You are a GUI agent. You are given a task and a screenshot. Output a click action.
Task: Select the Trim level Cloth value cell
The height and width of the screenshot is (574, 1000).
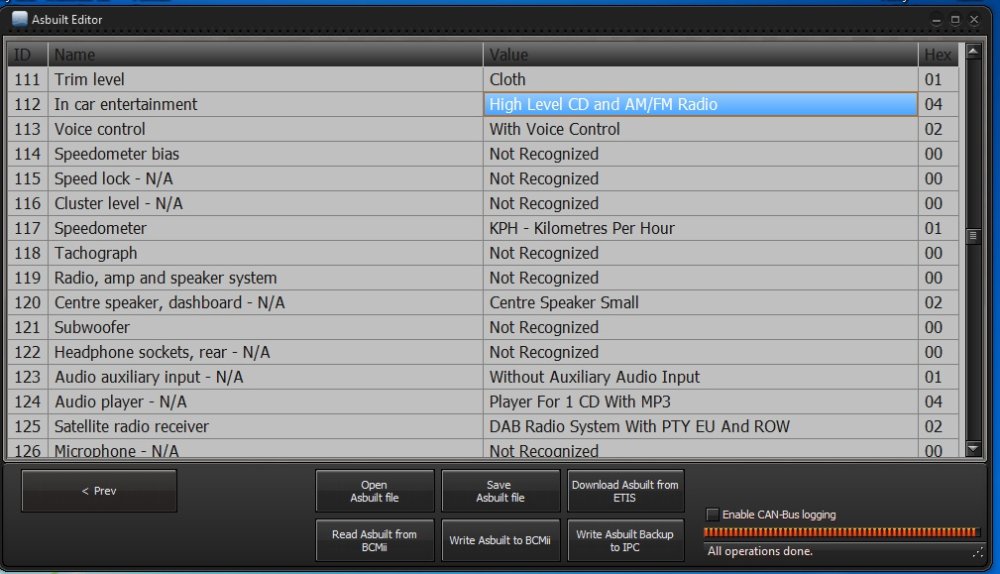700,79
